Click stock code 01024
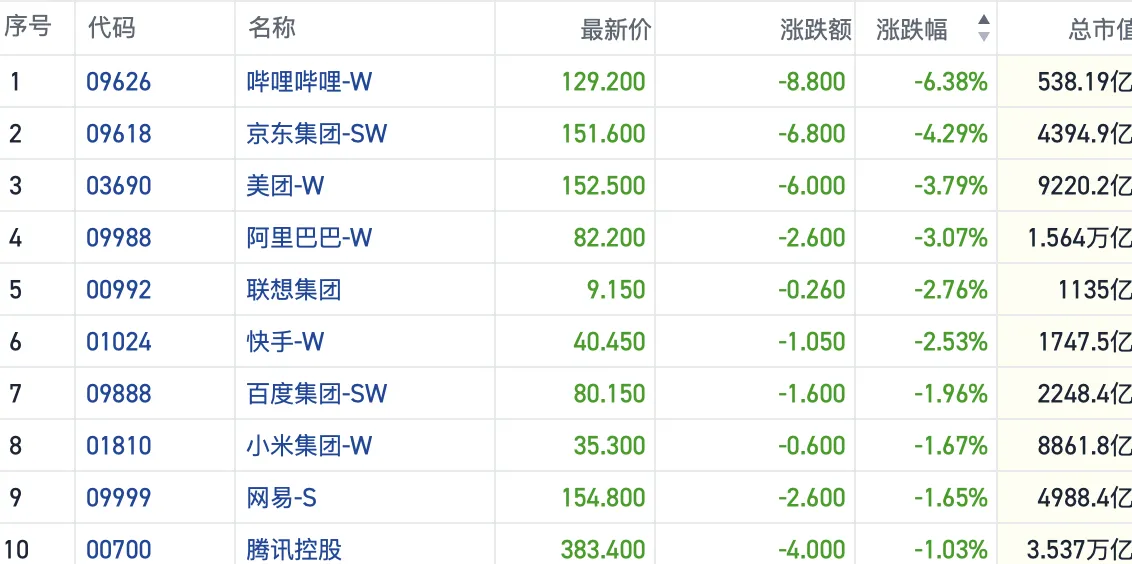This screenshot has width=1132, height=564. pos(118,342)
